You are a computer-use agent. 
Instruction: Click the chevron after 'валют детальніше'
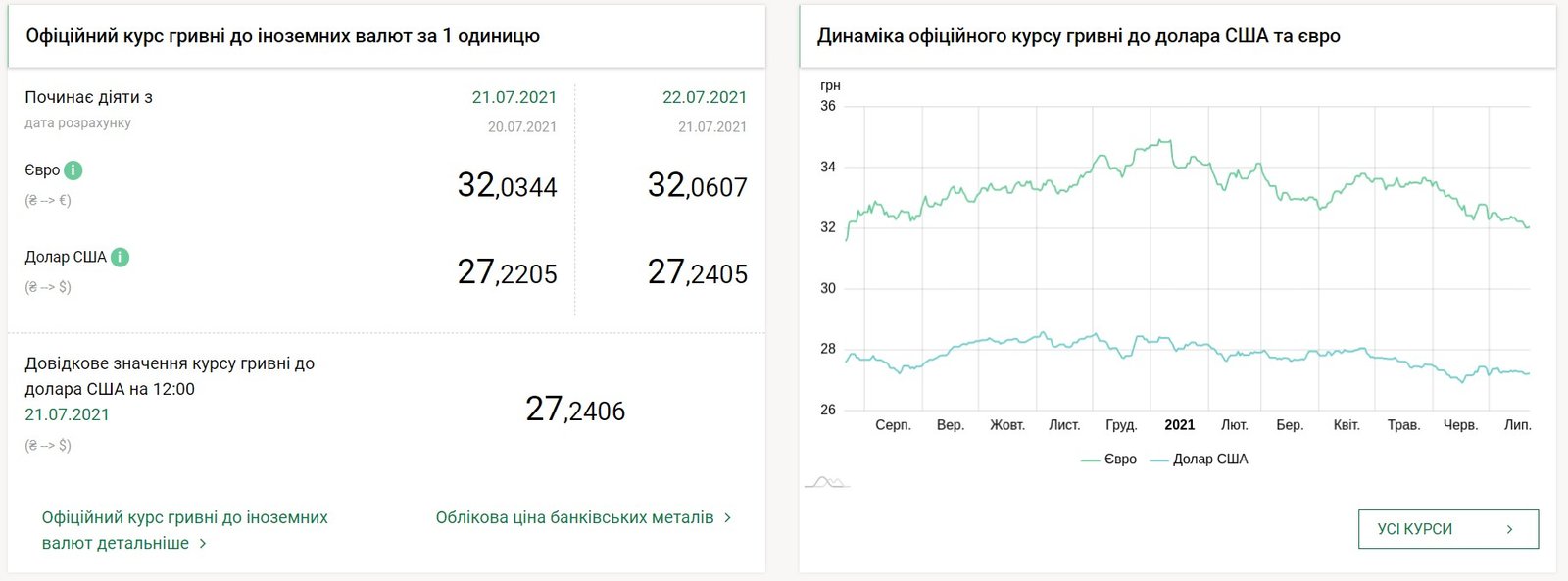click(x=203, y=544)
